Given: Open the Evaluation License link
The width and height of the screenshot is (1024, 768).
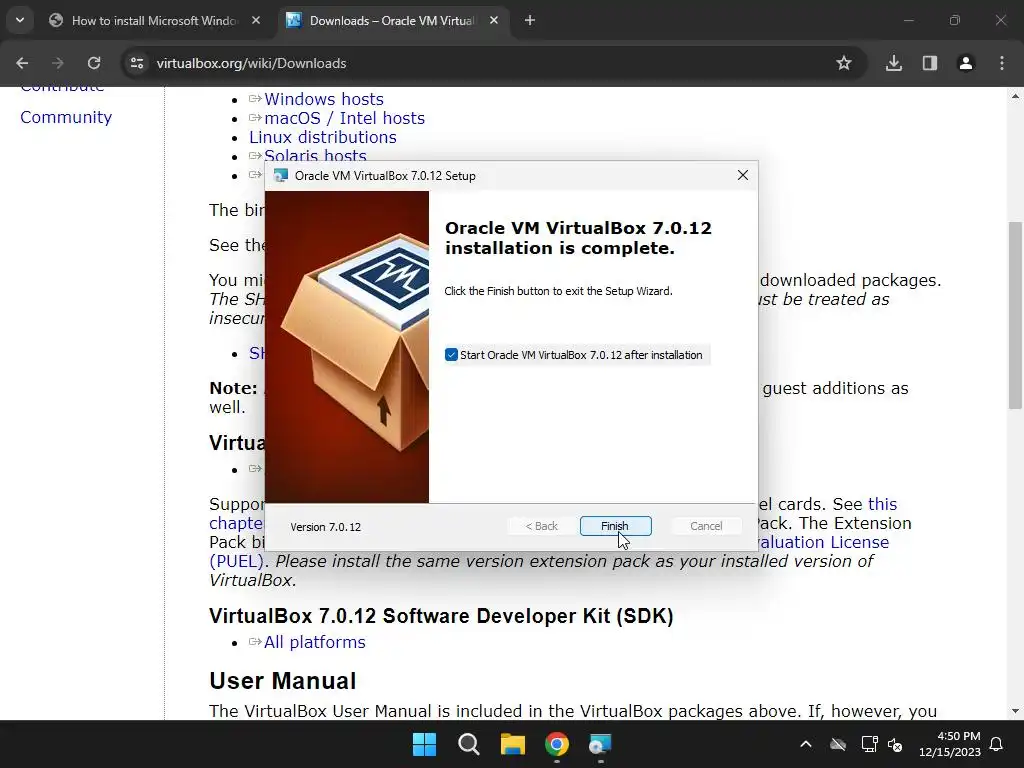Looking at the screenshot, I should pyautogui.click(x=824, y=542).
